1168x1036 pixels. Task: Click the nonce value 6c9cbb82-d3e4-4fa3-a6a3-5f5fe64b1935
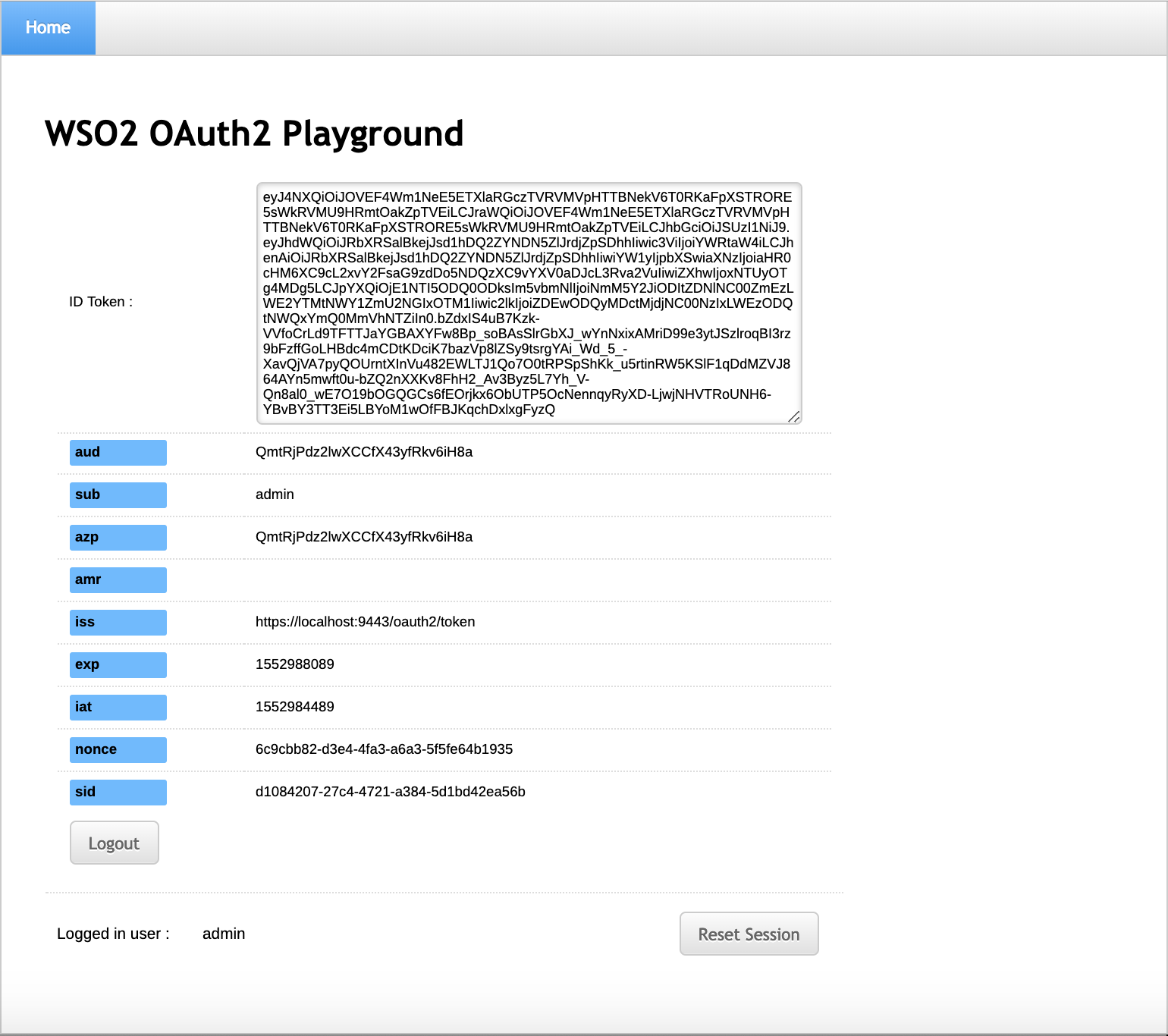(x=384, y=749)
